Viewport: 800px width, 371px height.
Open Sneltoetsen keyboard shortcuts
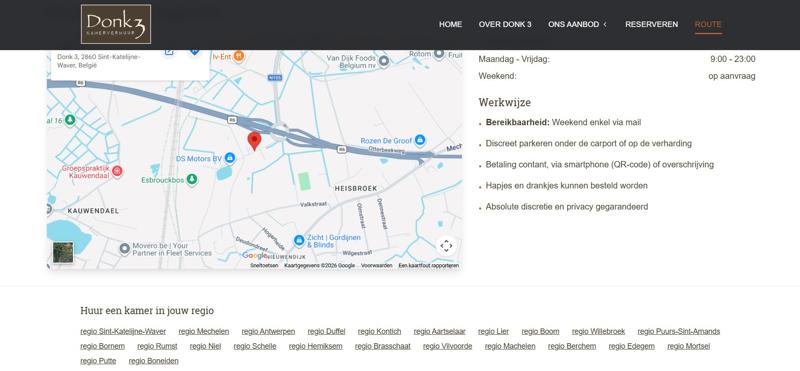[x=264, y=265]
